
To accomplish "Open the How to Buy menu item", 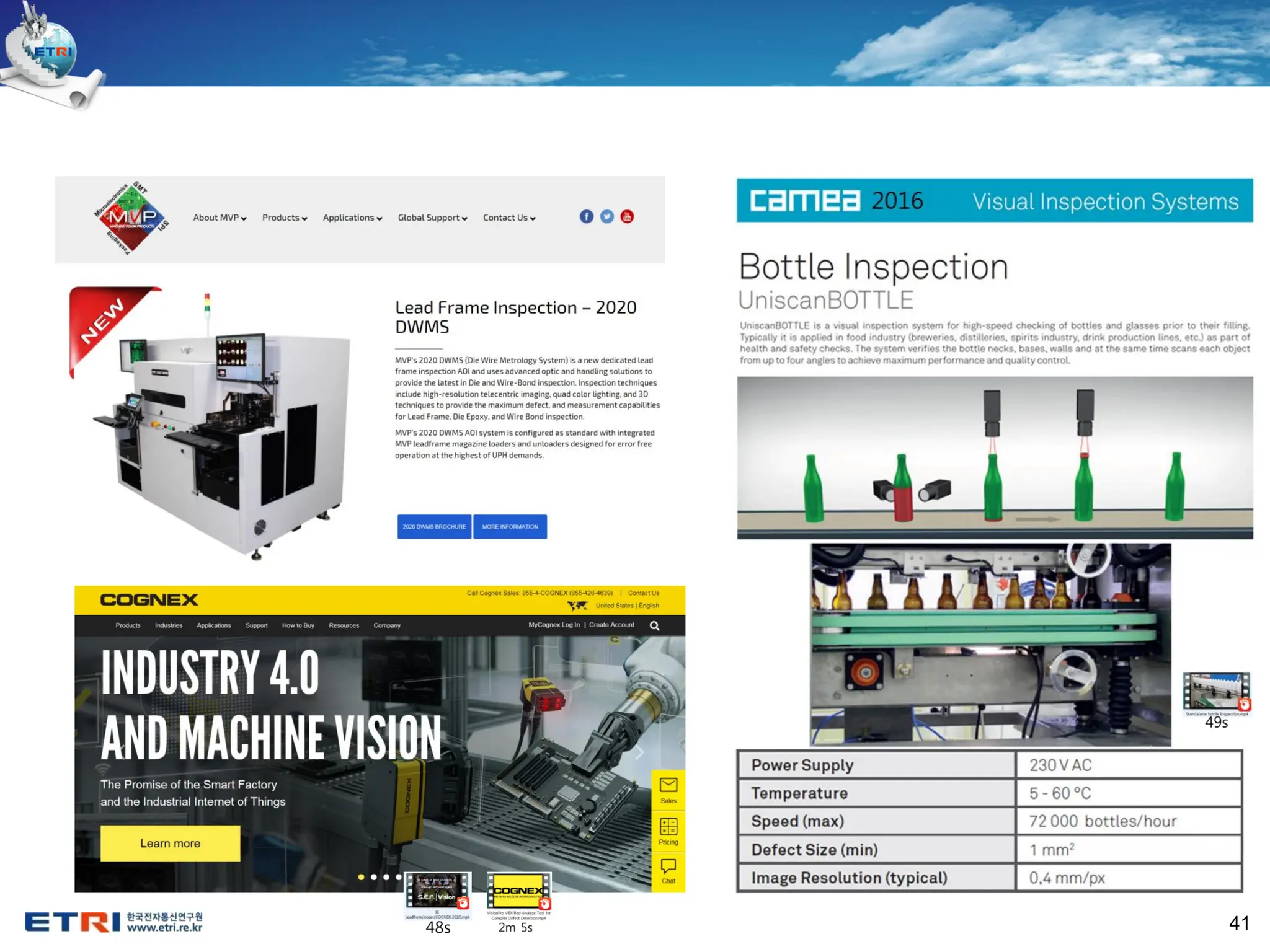I will coord(298,625).
